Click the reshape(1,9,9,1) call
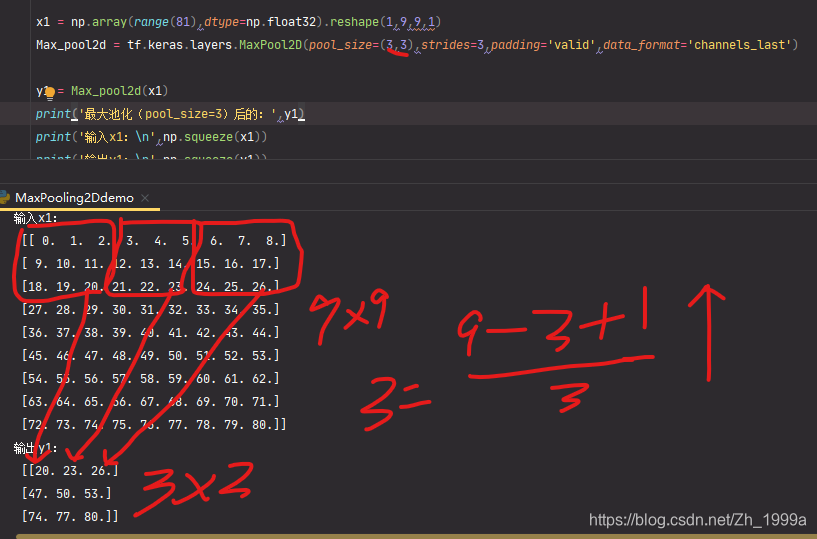 (386, 22)
